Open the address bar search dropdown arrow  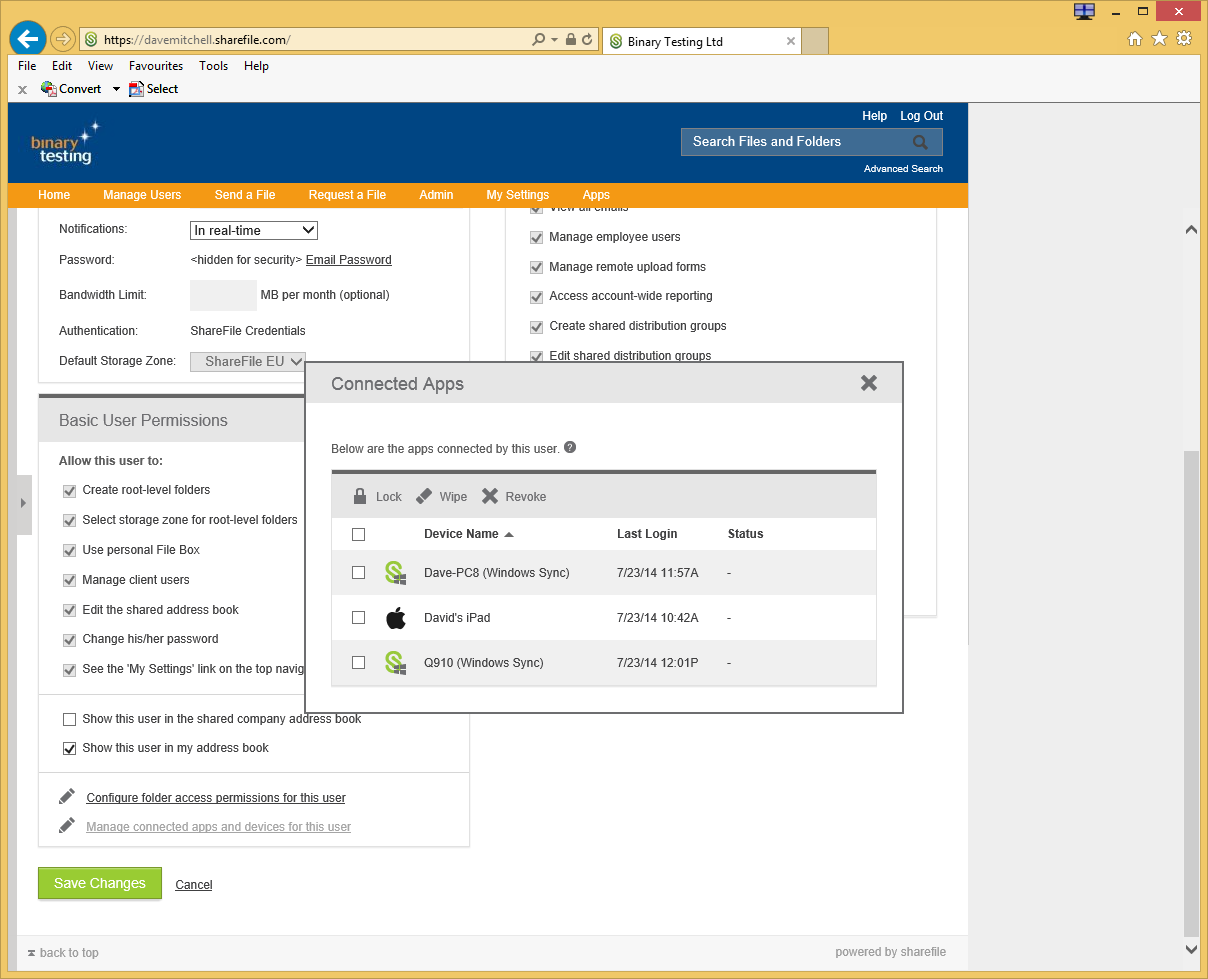click(555, 40)
